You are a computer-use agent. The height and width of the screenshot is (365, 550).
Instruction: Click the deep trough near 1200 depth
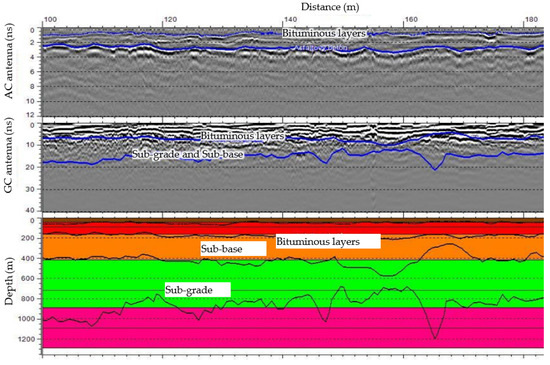(435, 336)
